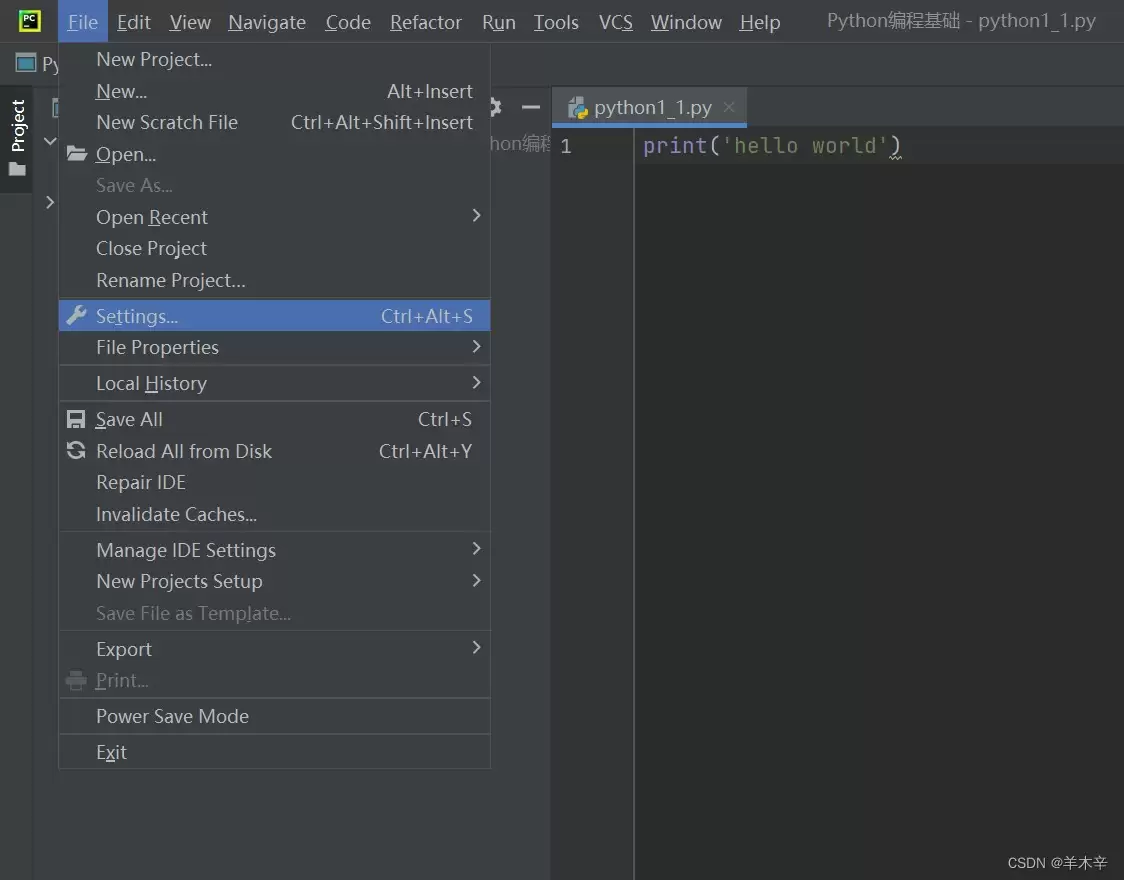Open the Run menu
Viewport: 1124px width, 880px height.
click(x=499, y=22)
